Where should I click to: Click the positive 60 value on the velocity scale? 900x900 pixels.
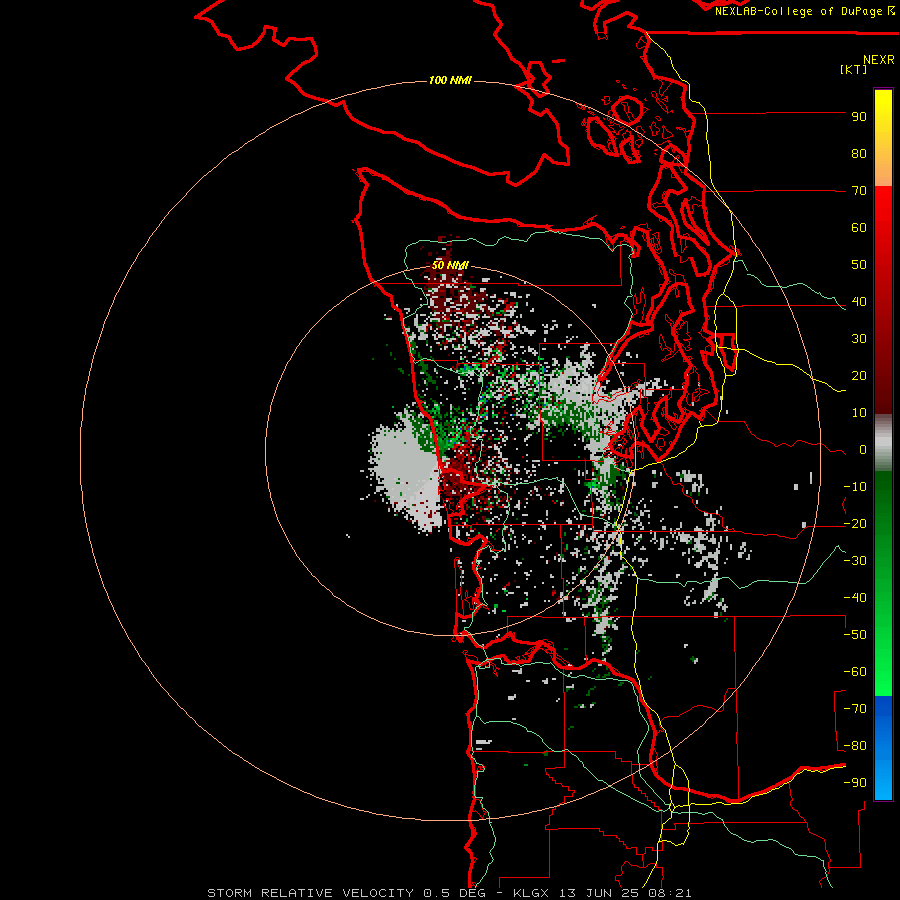click(x=859, y=228)
